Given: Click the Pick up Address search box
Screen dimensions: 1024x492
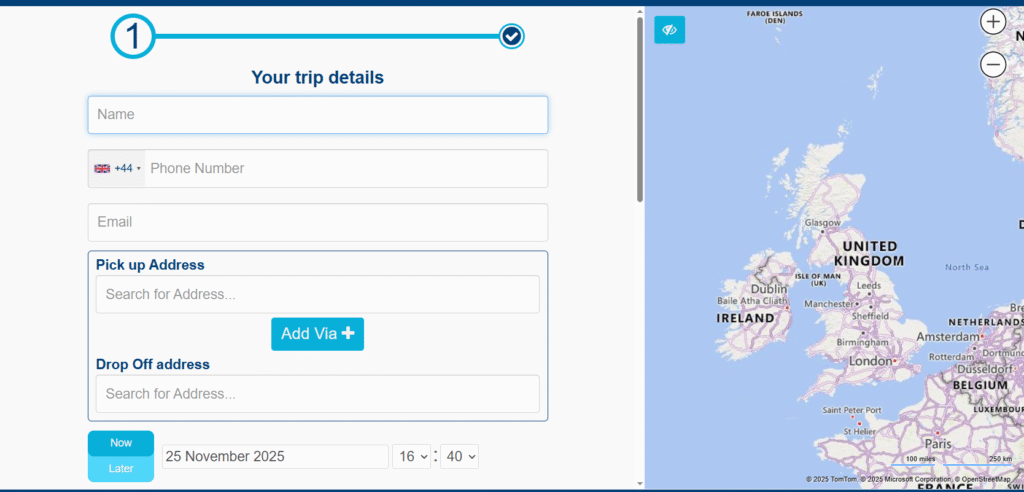Looking at the screenshot, I should (x=317, y=295).
